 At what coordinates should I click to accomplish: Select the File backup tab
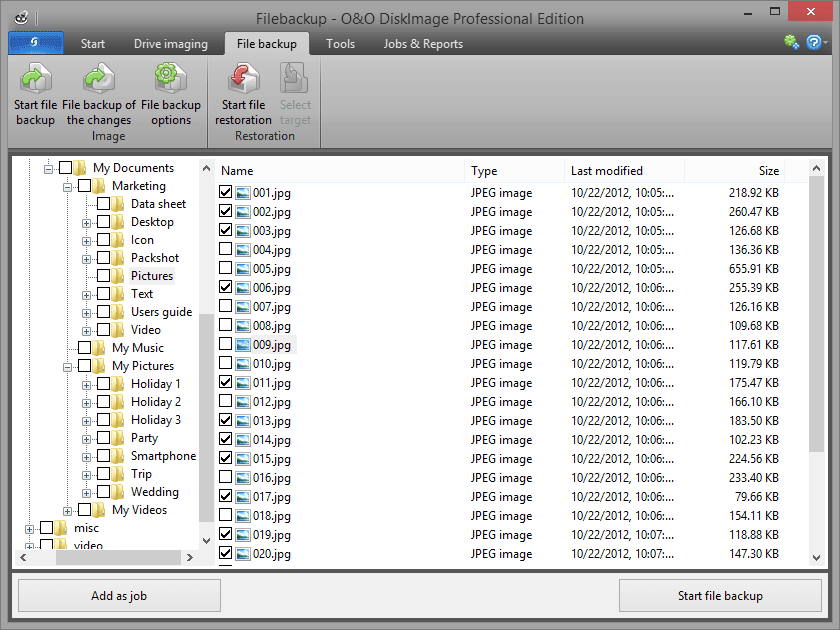point(267,44)
